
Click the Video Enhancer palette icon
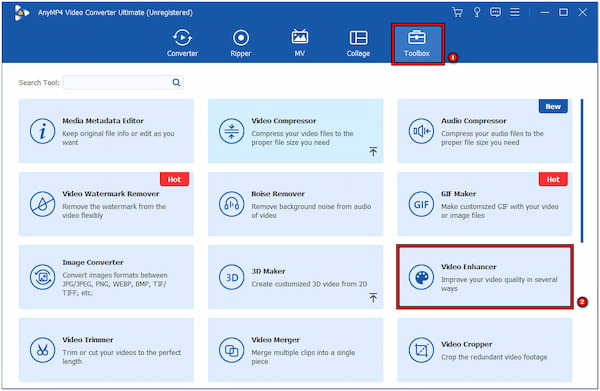(421, 277)
